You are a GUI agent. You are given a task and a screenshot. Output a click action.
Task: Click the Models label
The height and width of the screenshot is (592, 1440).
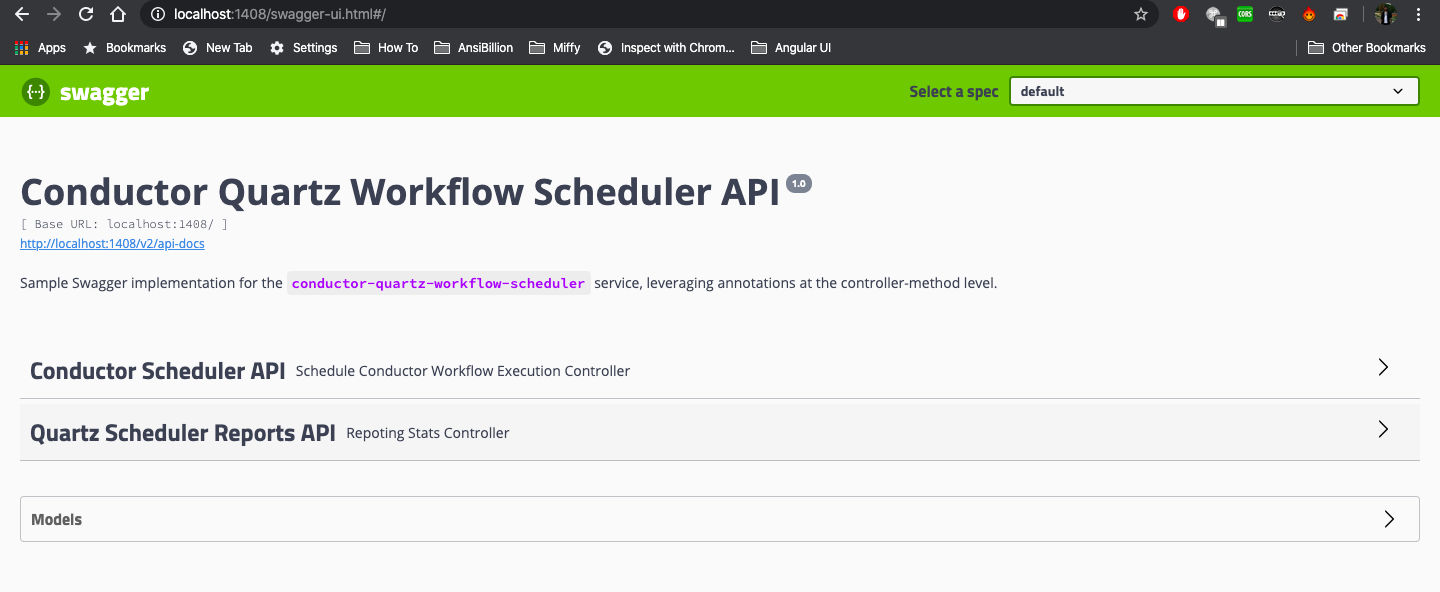click(x=57, y=520)
